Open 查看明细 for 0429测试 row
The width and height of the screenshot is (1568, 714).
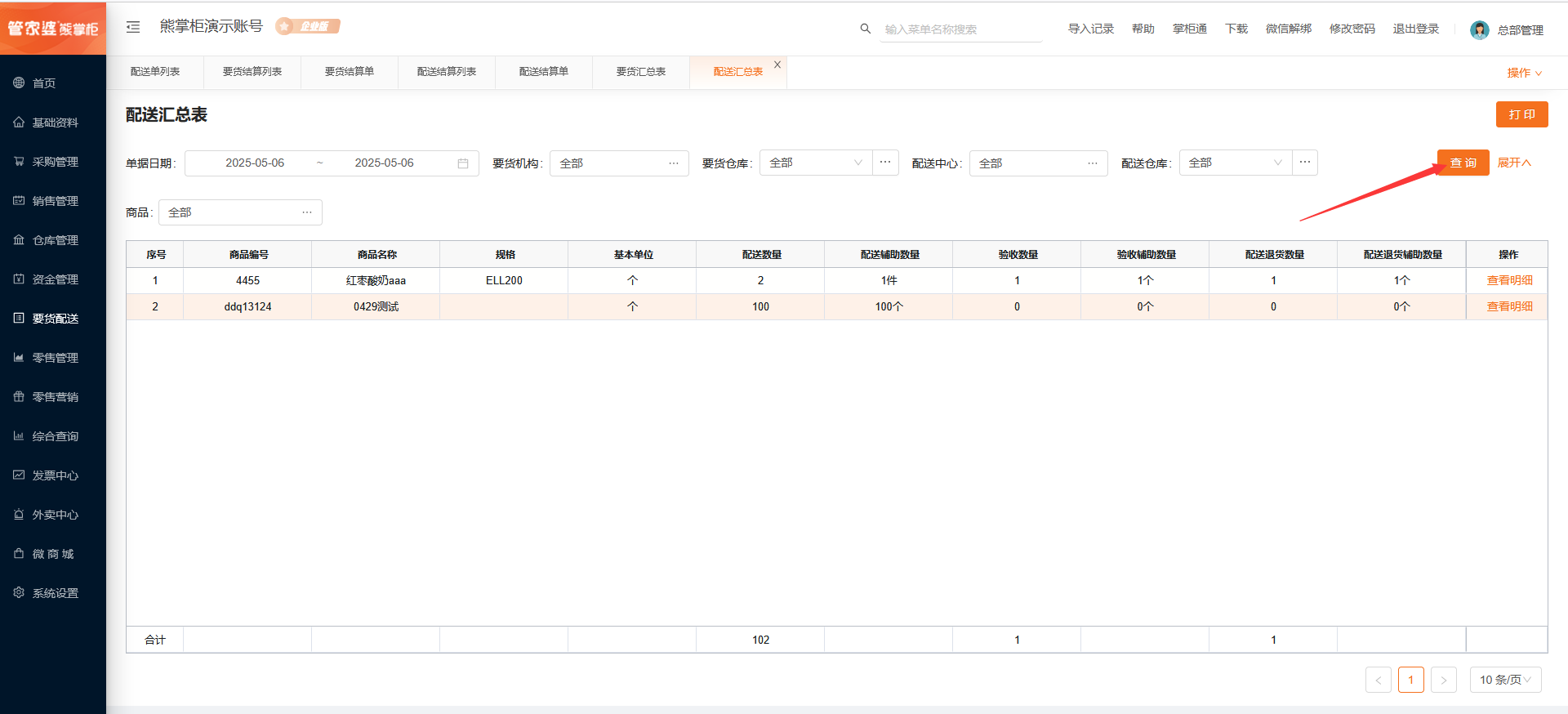(1509, 306)
